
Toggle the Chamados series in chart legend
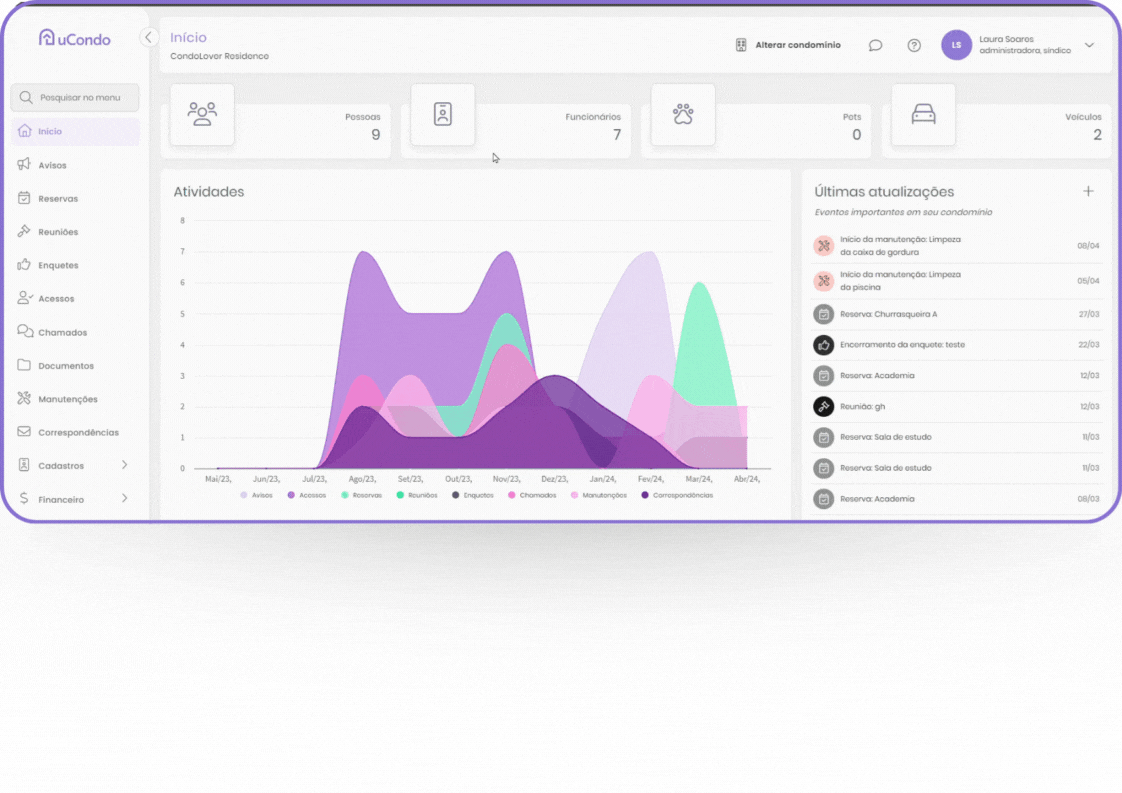[532, 495]
